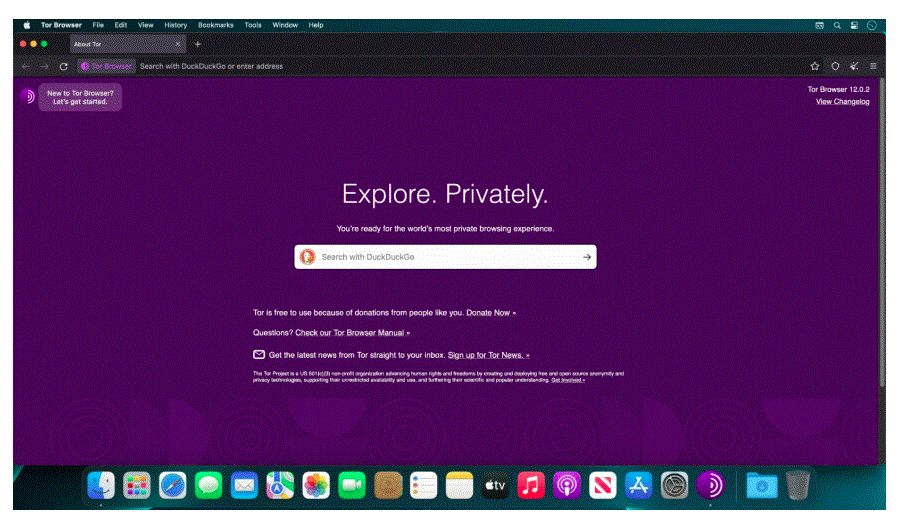
Task: Open App Store from the Dock
Action: coord(638,486)
